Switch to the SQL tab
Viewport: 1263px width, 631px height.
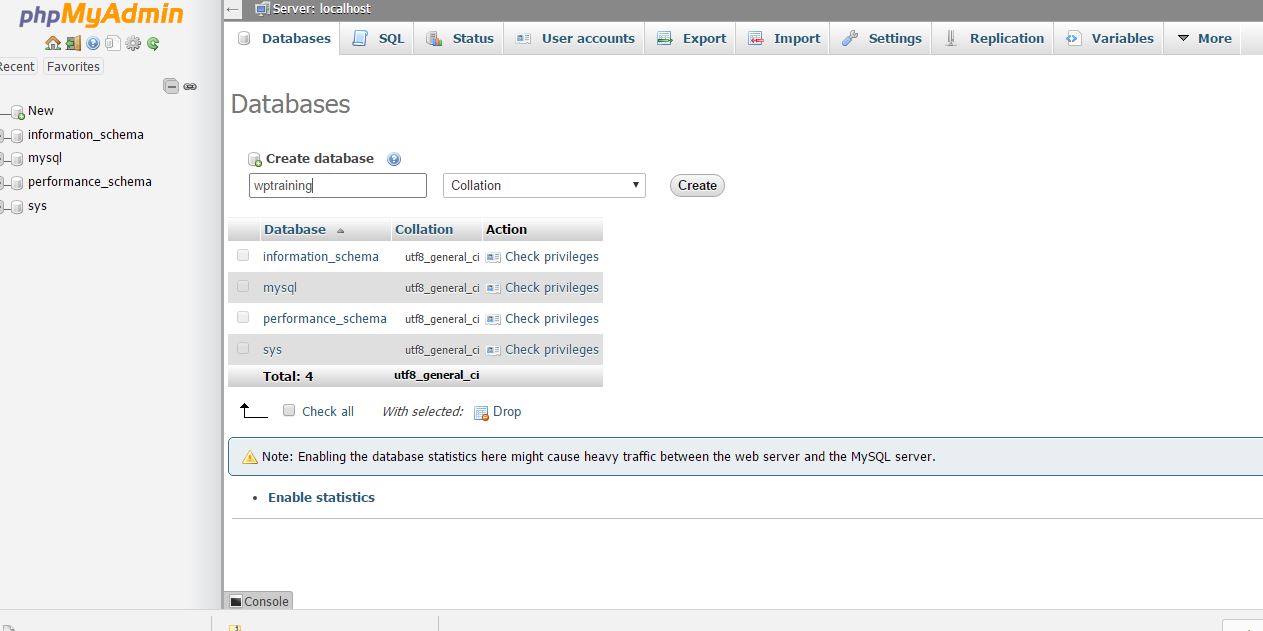[x=378, y=38]
